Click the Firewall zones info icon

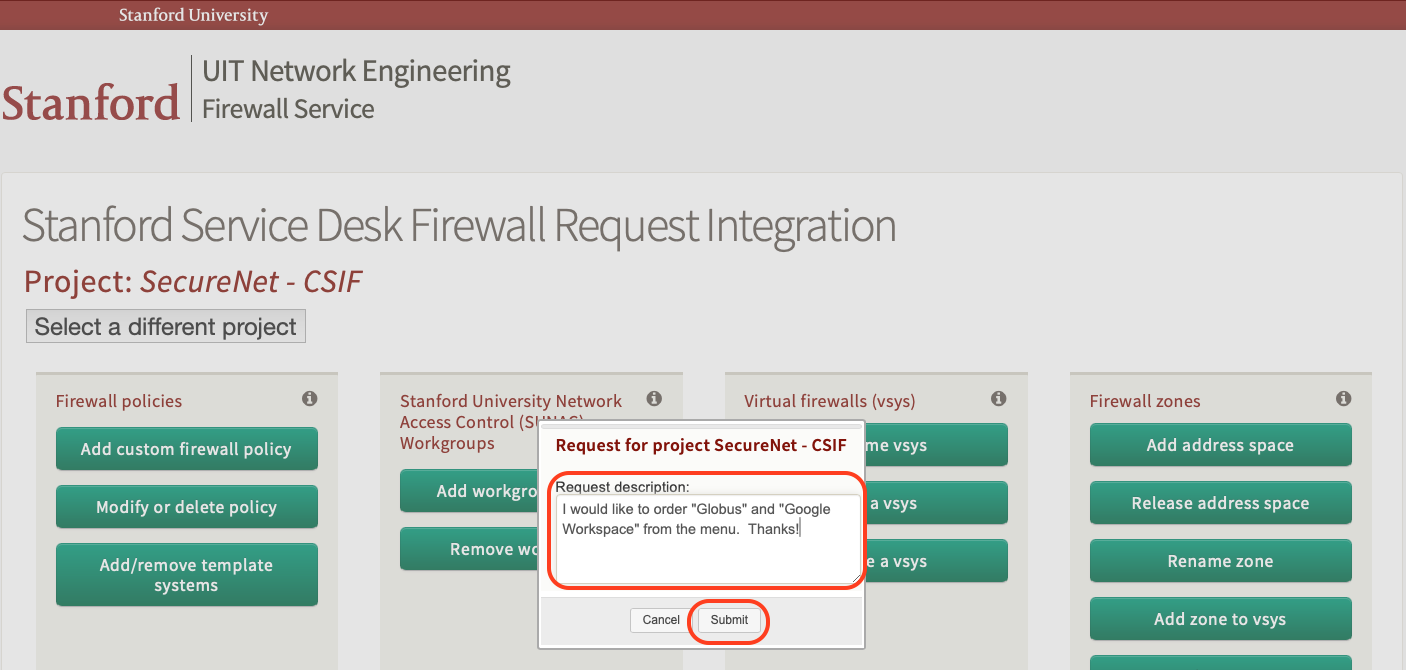click(x=1343, y=399)
